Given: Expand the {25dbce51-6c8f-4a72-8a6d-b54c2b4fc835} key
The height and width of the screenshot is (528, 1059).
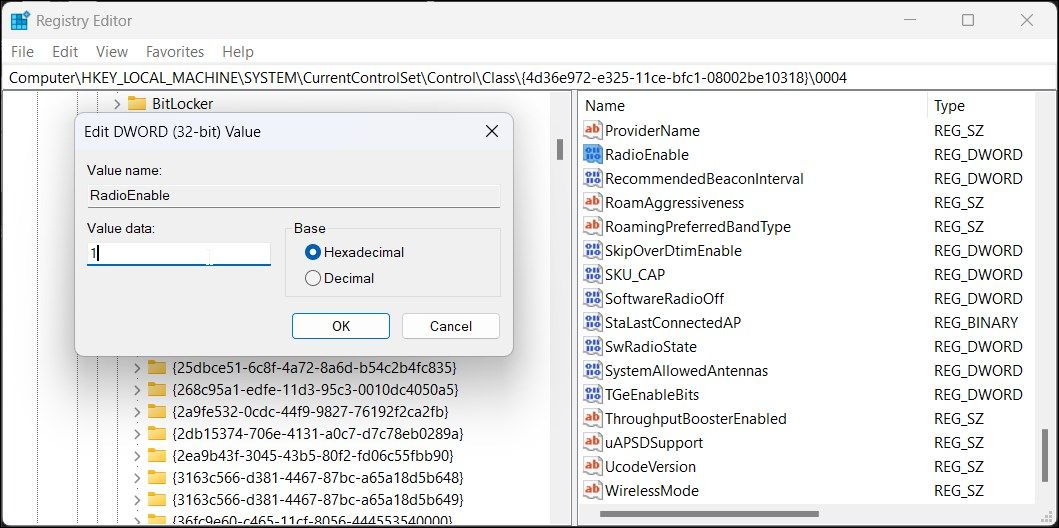Looking at the screenshot, I should tap(136, 369).
